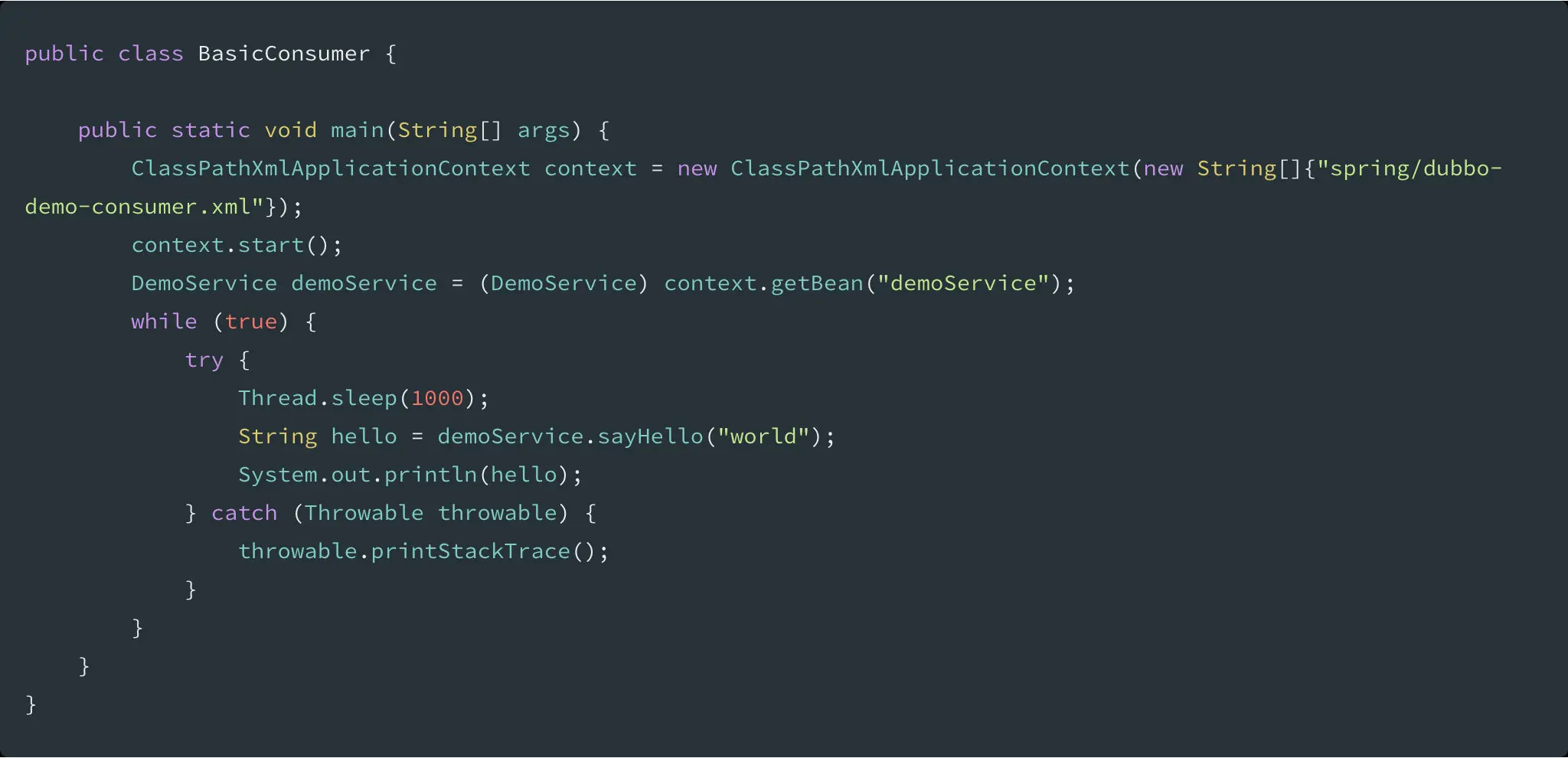Click the 'args' parameter name

point(544,132)
